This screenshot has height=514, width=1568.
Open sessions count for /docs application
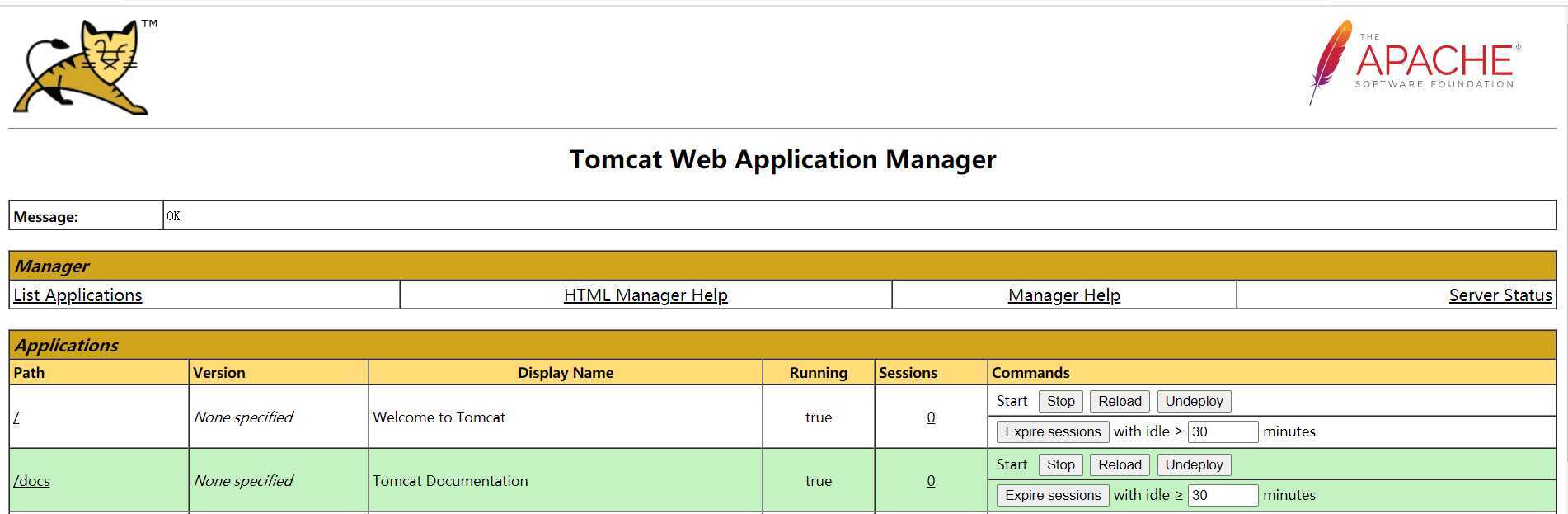tap(931, 480)
